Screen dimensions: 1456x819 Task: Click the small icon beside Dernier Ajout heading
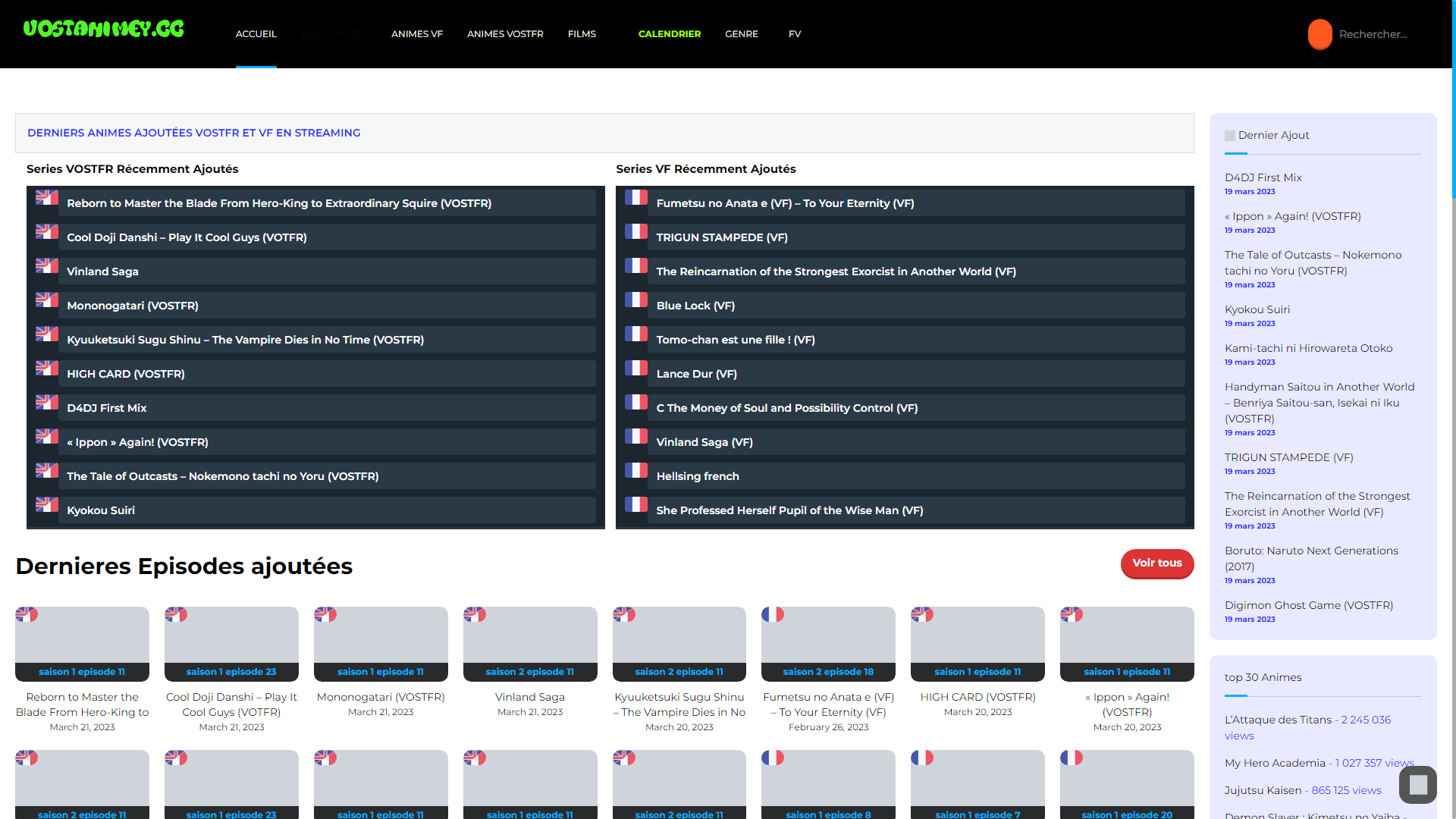(1230, 136)
